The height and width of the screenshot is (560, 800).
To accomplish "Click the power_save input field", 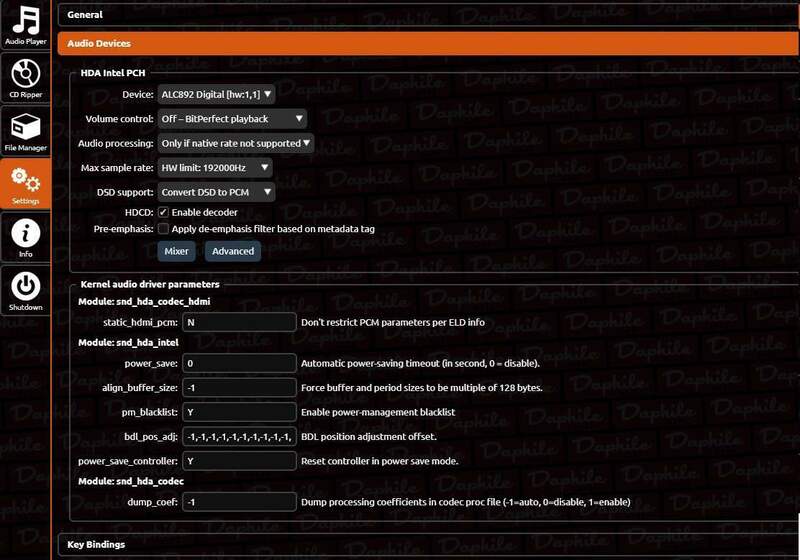I will coord(240,363).
